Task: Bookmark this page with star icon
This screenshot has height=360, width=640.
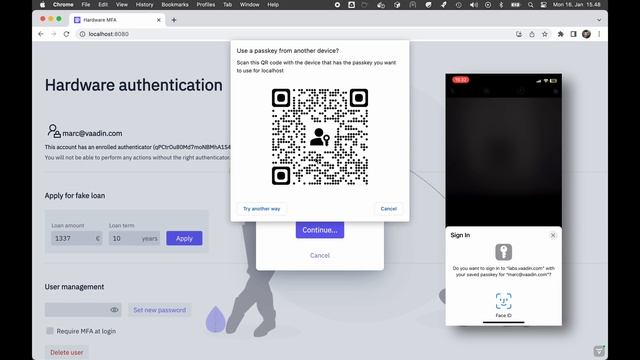Action: (x=545, y=34)
